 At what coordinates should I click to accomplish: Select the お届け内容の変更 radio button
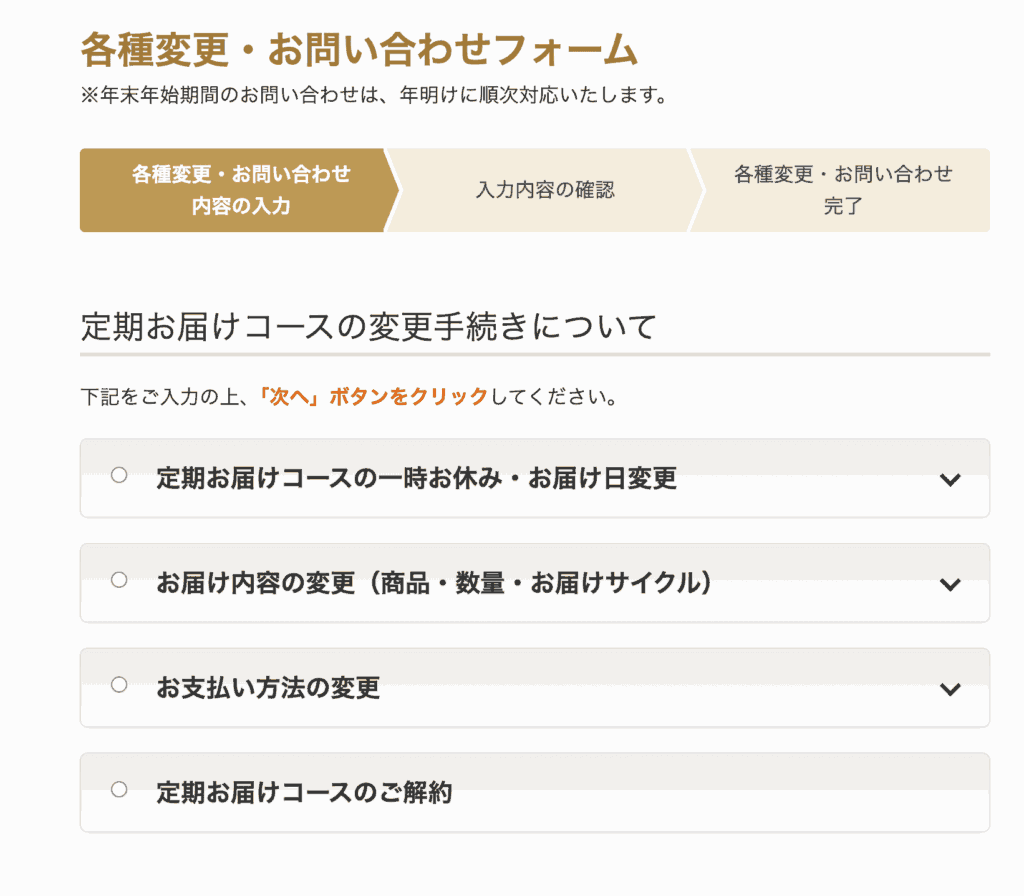(119, 579)
